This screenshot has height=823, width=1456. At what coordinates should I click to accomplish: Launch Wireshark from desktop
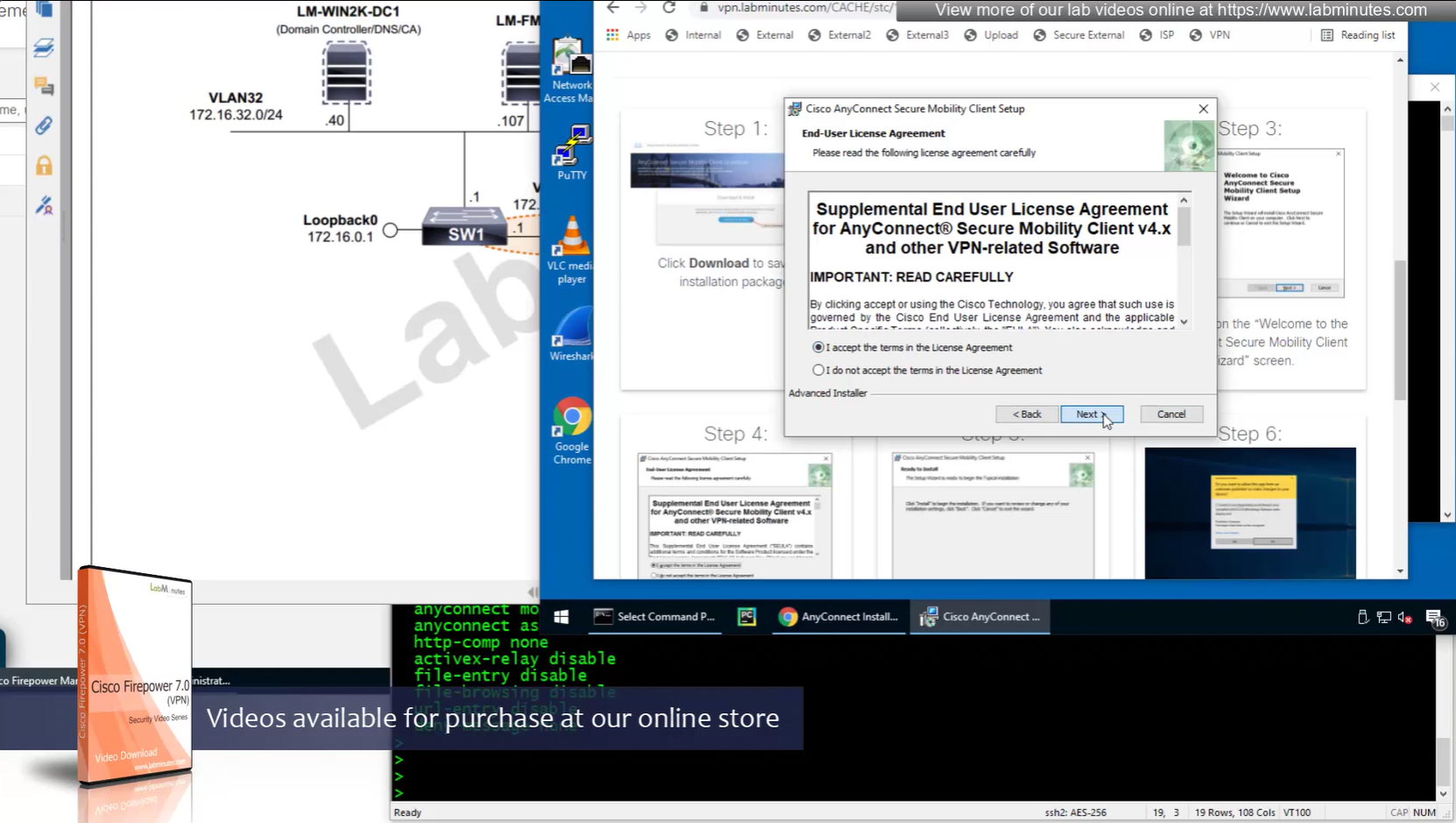[571, 333]
